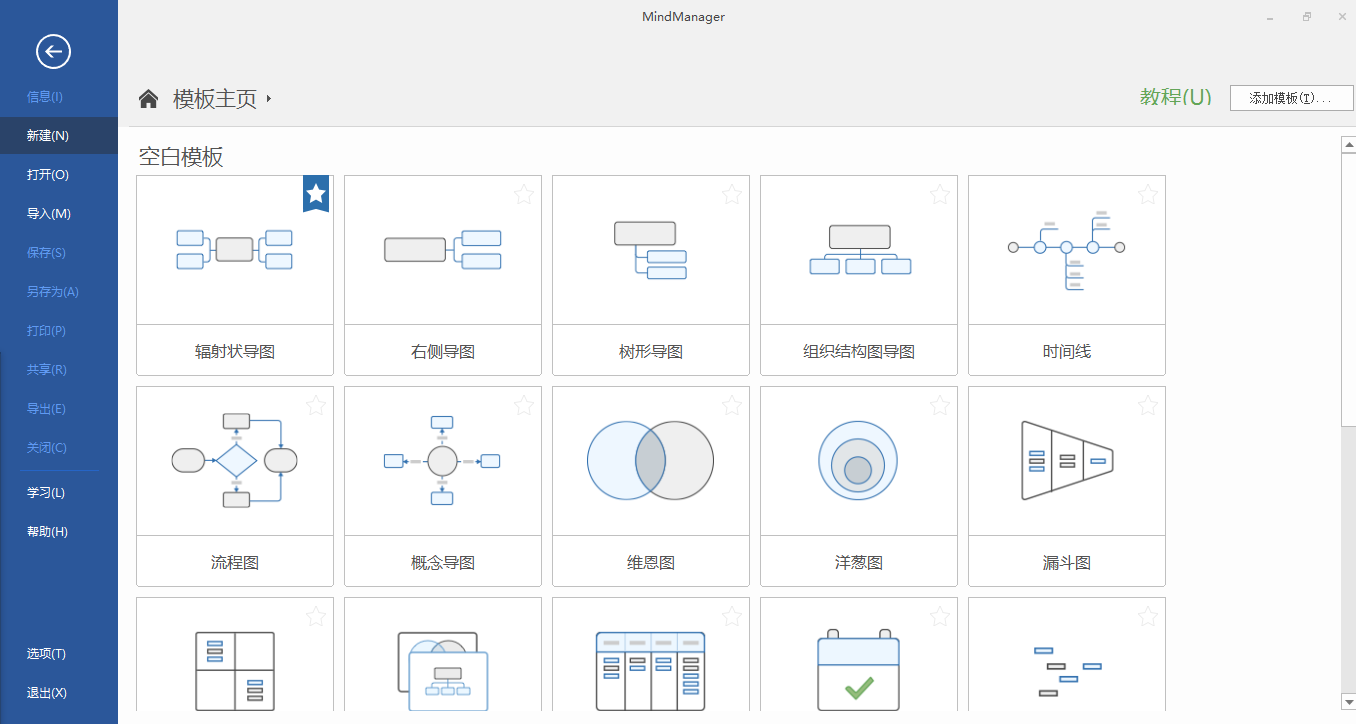Click the vertical scrollbar thumb
Image resolution: width=1356 pixels, height=724 pixels.
tap(1348, 289)
